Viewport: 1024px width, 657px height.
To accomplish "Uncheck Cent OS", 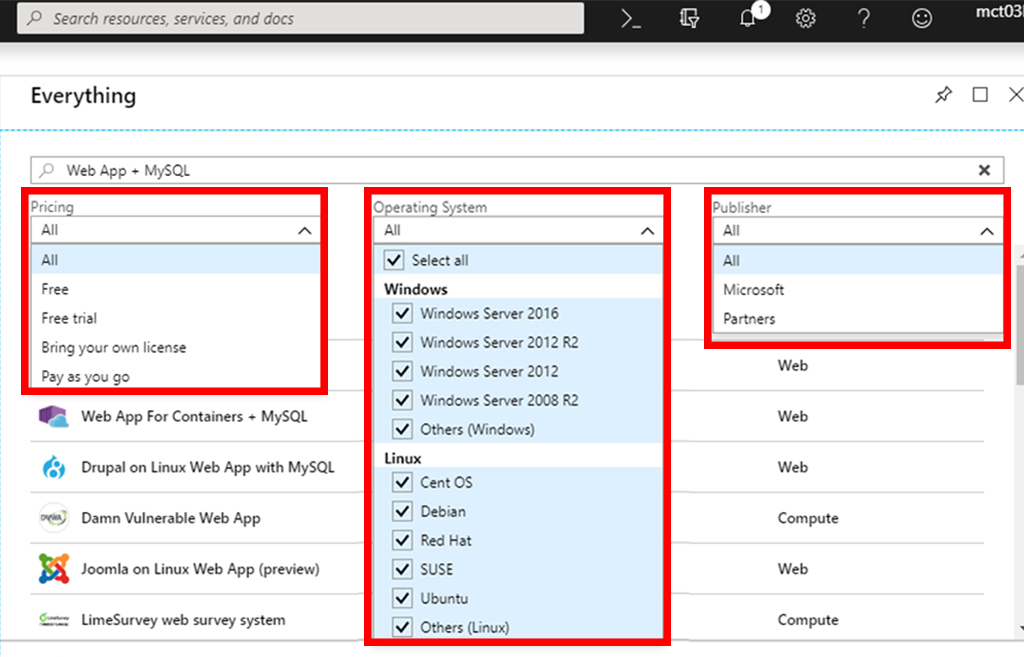I will pos(402,483).
